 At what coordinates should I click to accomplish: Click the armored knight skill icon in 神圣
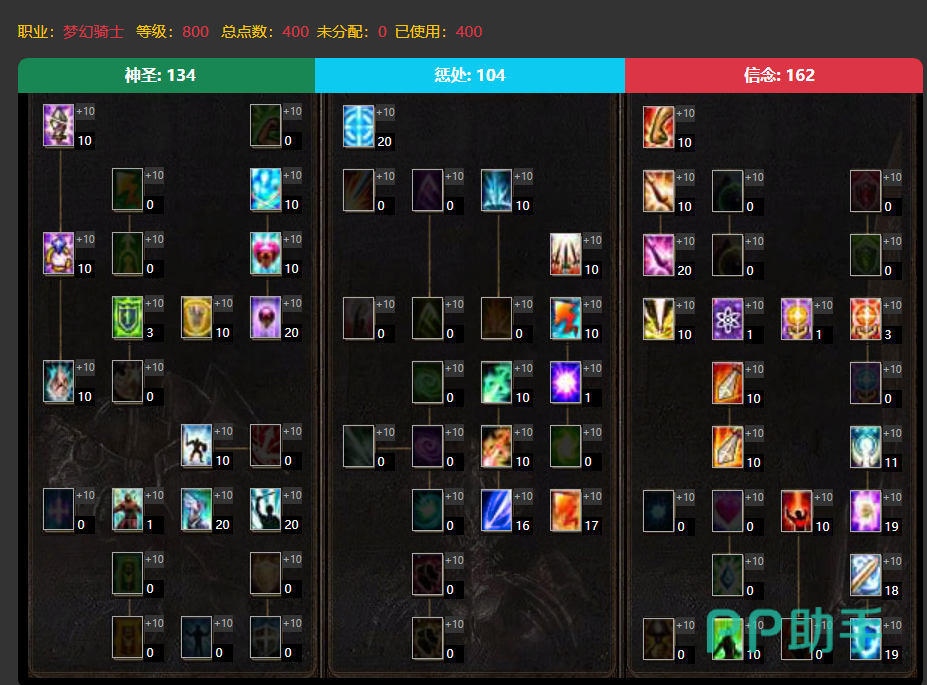click(x=197, y=446)
